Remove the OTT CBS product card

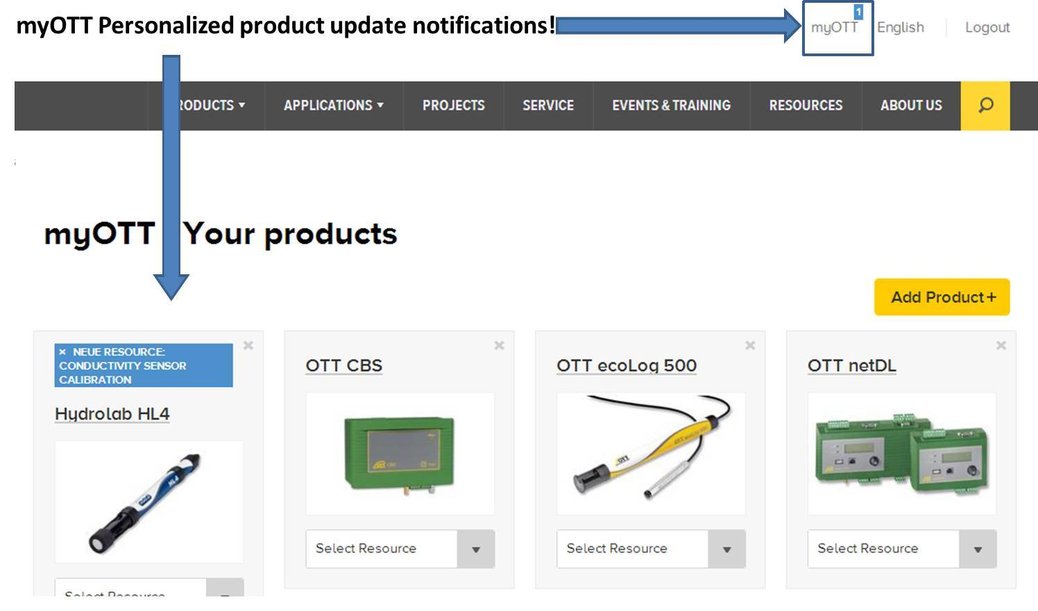coord(499,345)
